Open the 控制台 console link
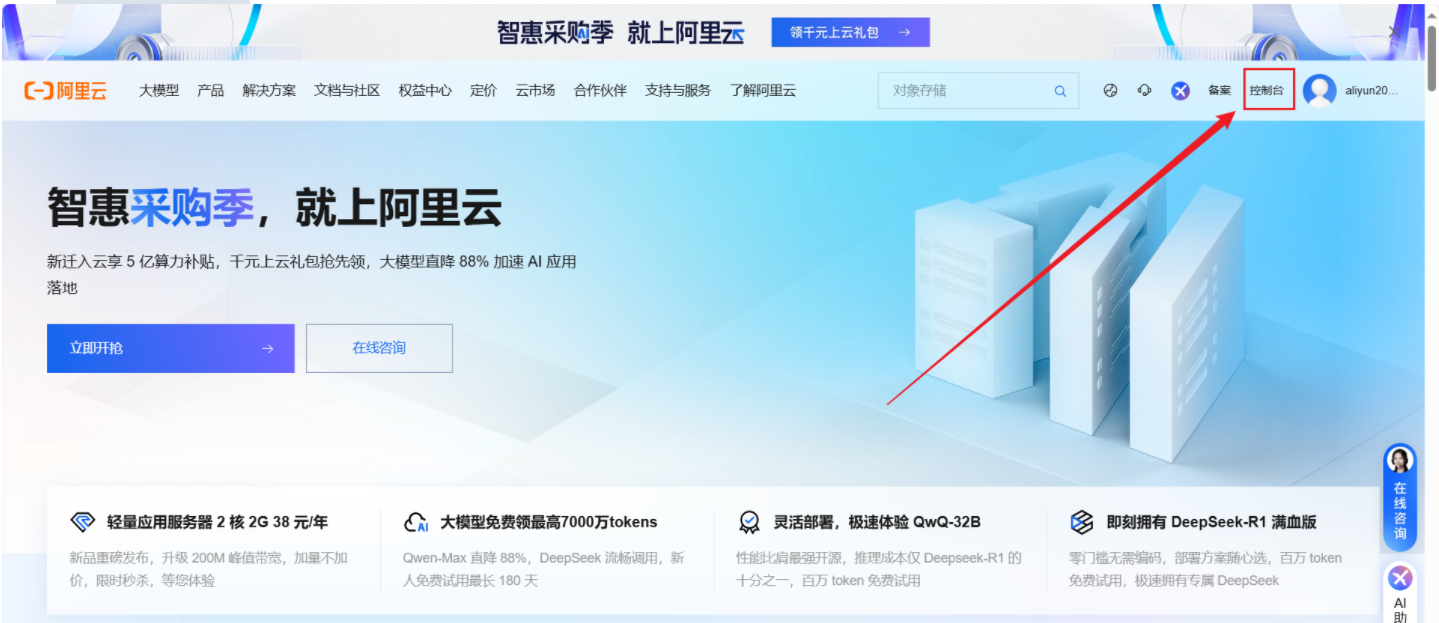1439x623 pixels. coord(1267,90)
